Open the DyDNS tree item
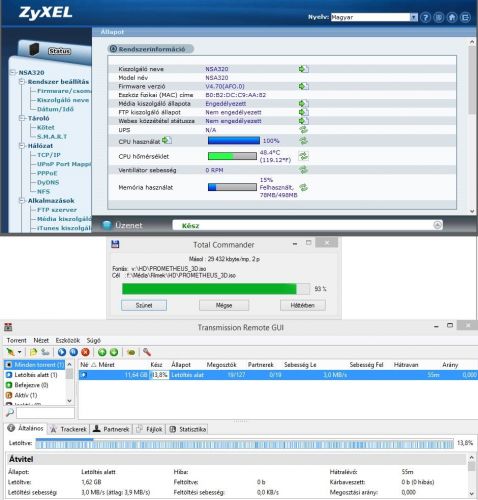The height and width of the screenshot is (500, 478). pos(48,182)
